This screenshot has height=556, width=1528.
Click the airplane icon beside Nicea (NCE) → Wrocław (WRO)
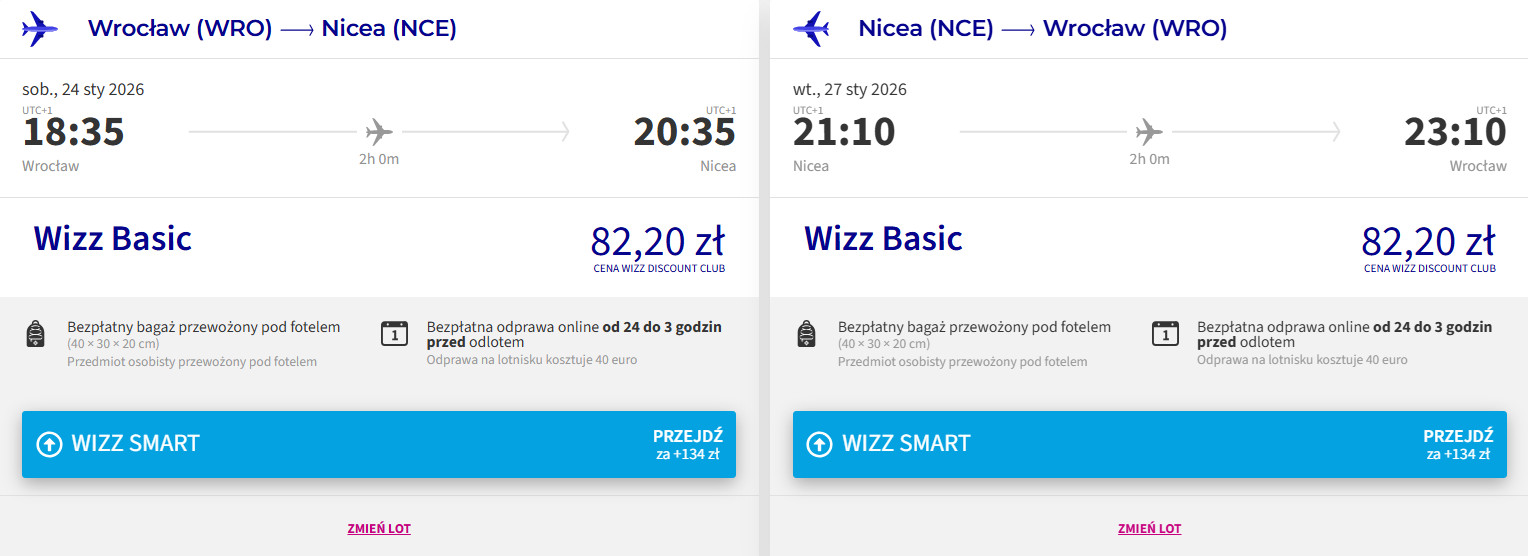[810, 29]
